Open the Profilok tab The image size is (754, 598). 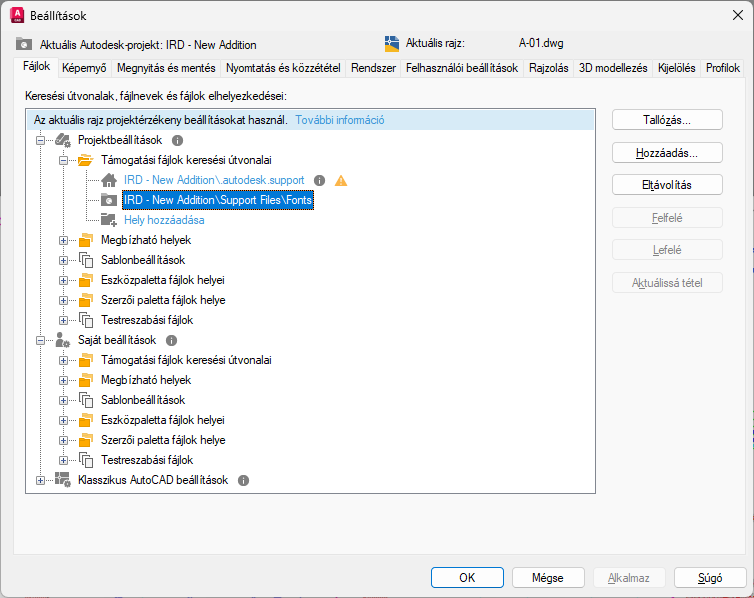[x=723, y=68]
